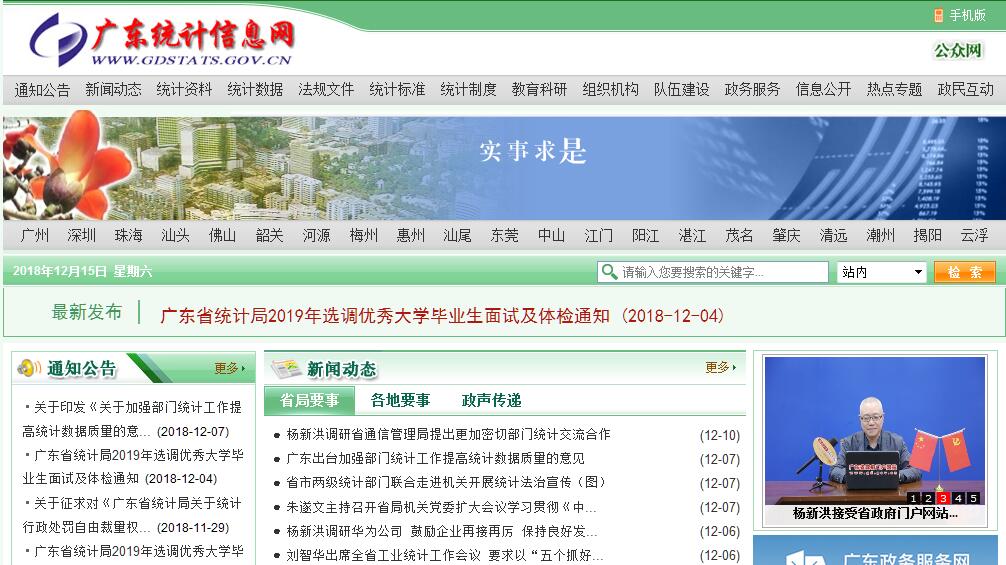Open the 统计制度 navigation menu
1006x565 pixels.
click(468, 89)
